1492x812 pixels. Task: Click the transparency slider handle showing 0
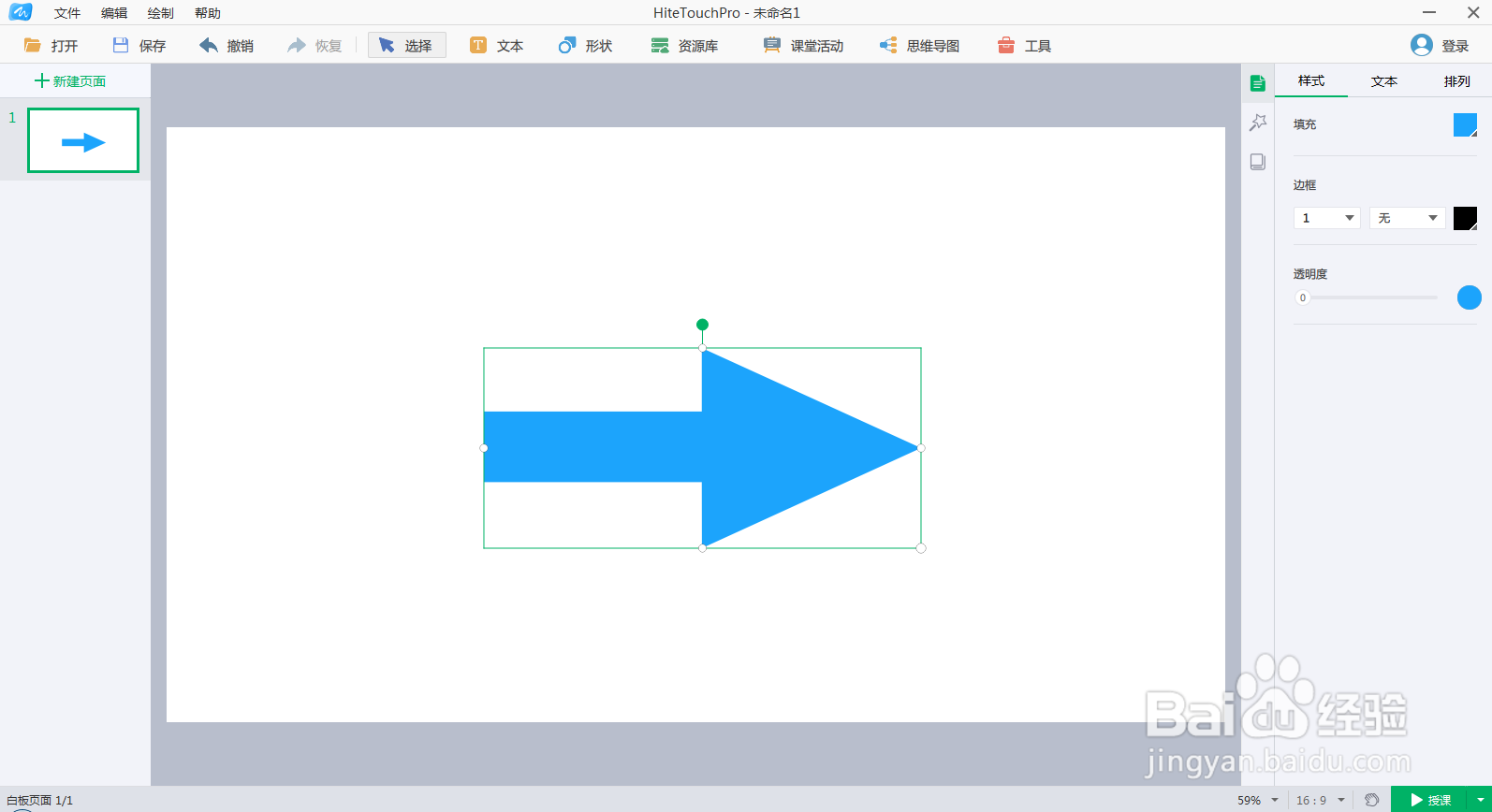coord(1302,297)
